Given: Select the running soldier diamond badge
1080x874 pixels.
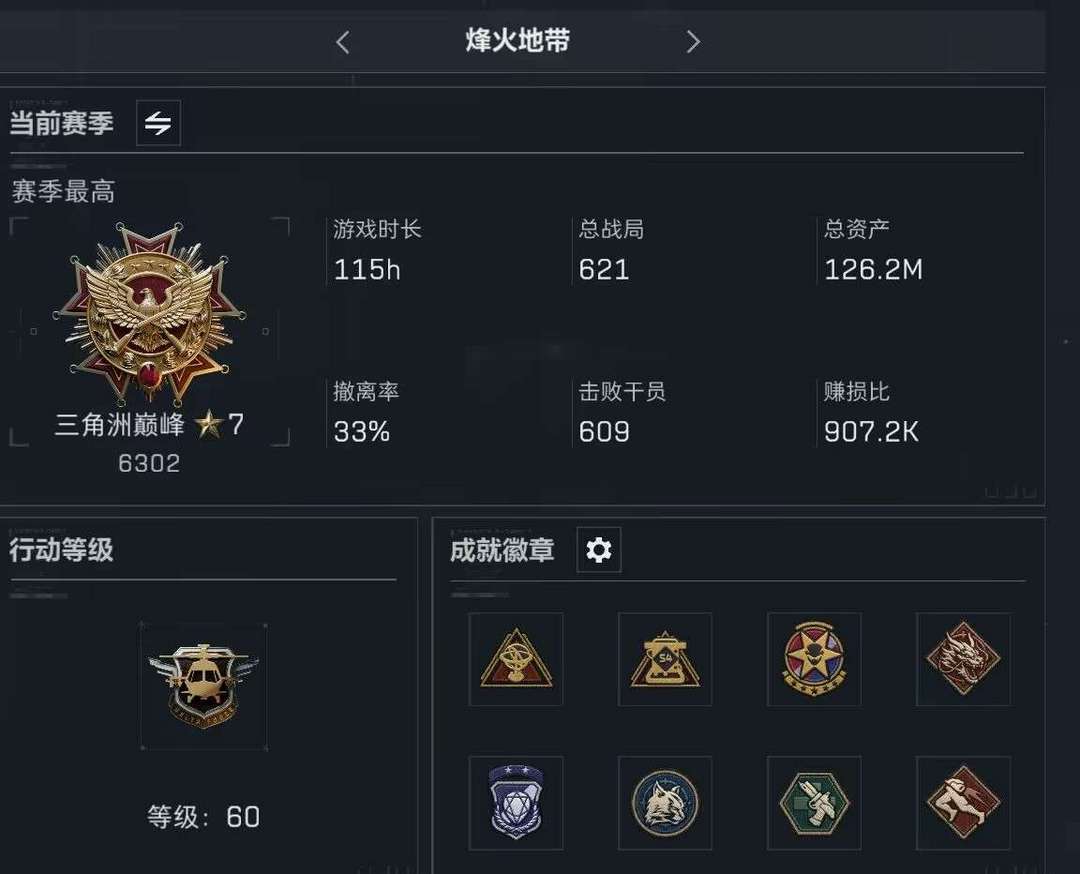Looking at the screenshot, I should (964, 803).
